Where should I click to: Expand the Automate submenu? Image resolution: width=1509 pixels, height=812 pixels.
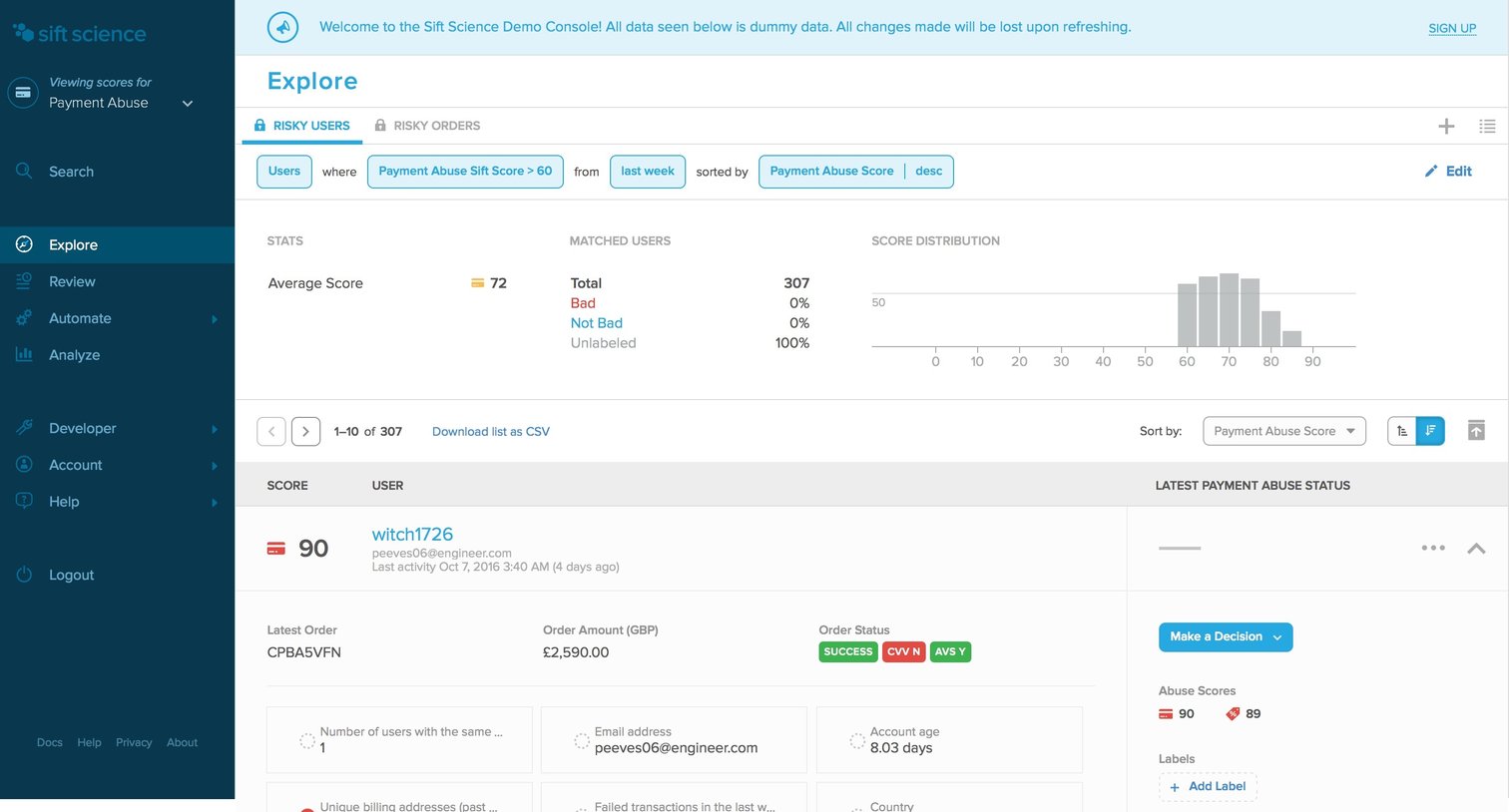pyautogui.click(x=215, y=319)
